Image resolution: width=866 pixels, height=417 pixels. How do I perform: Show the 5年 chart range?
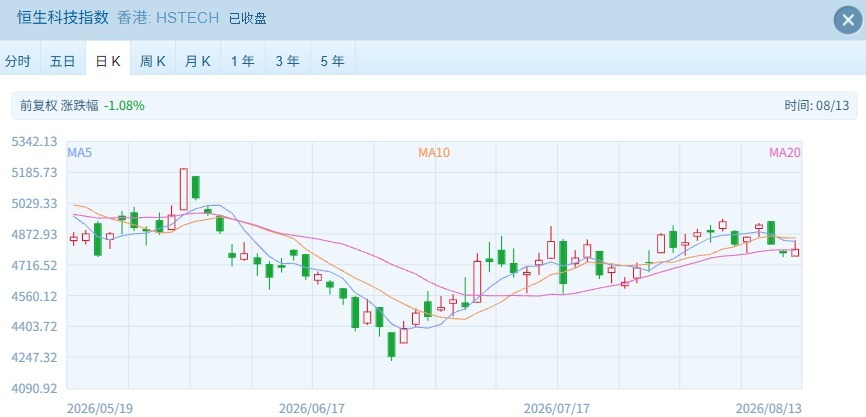[x=332, y=61]
